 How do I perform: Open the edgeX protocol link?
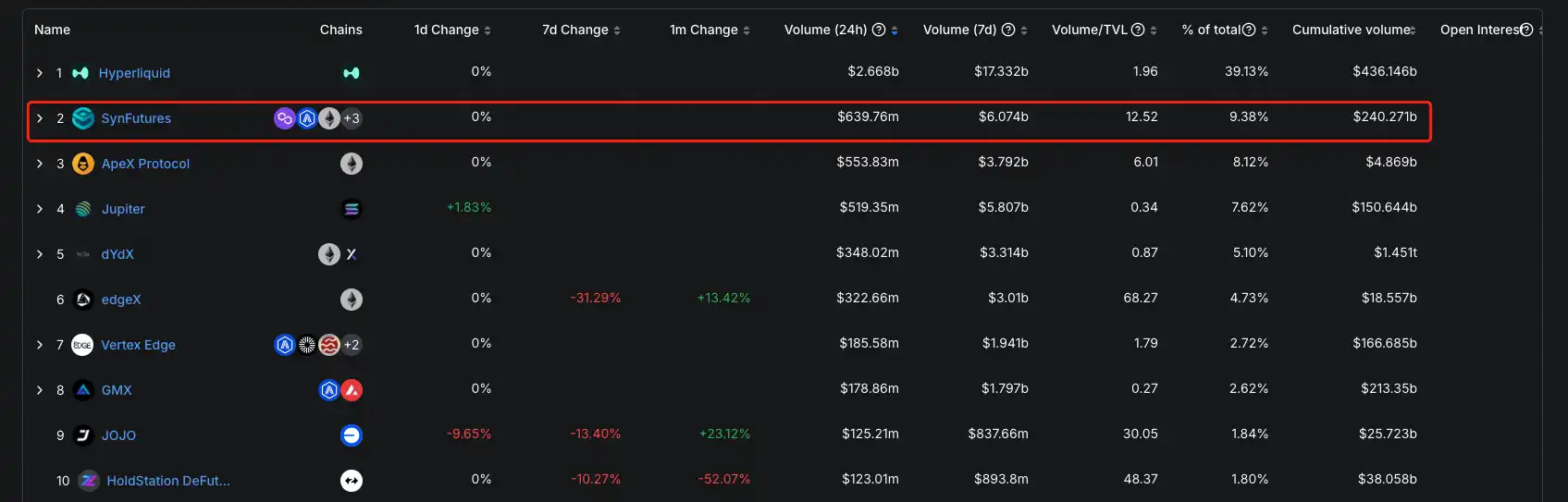click(x=121, y=300)
